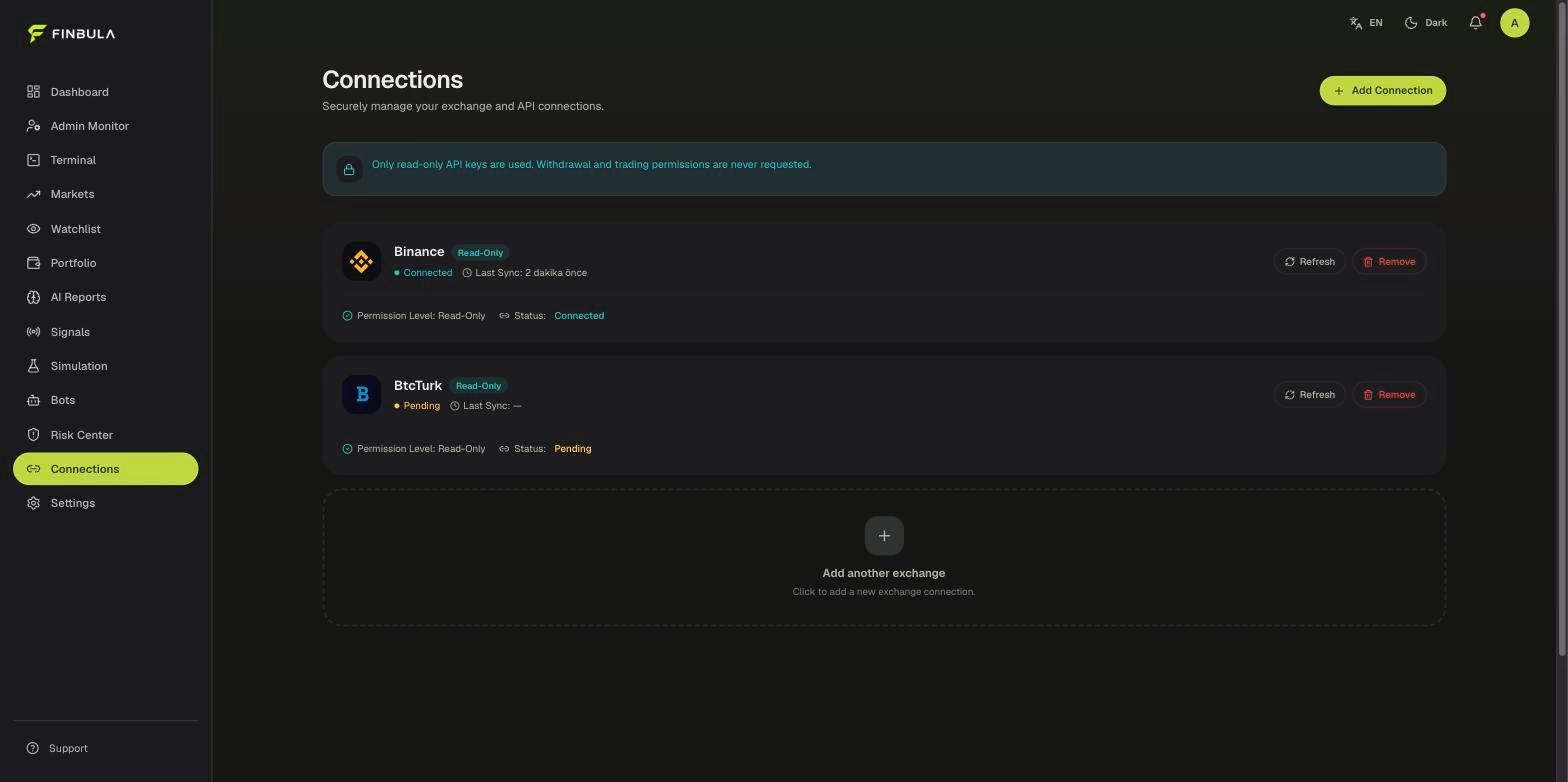Click the Binance Read-Only badge
The width and height of the screenshot is (1568, 782).
480,253
